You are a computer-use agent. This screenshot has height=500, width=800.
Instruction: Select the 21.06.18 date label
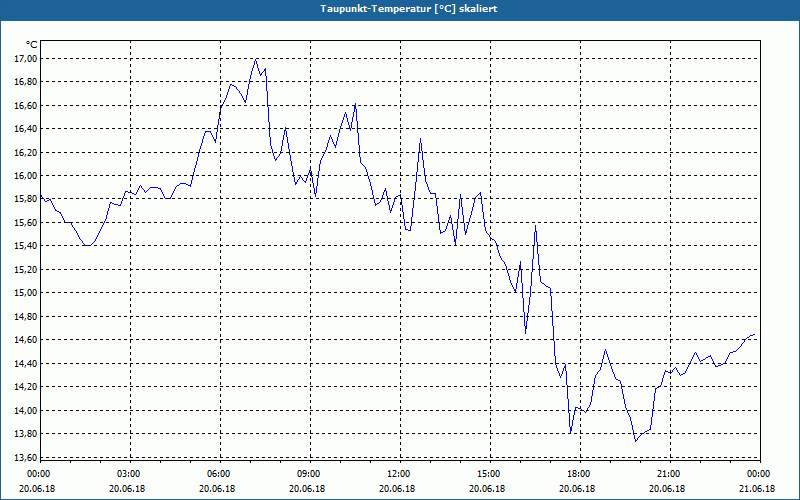758,489
